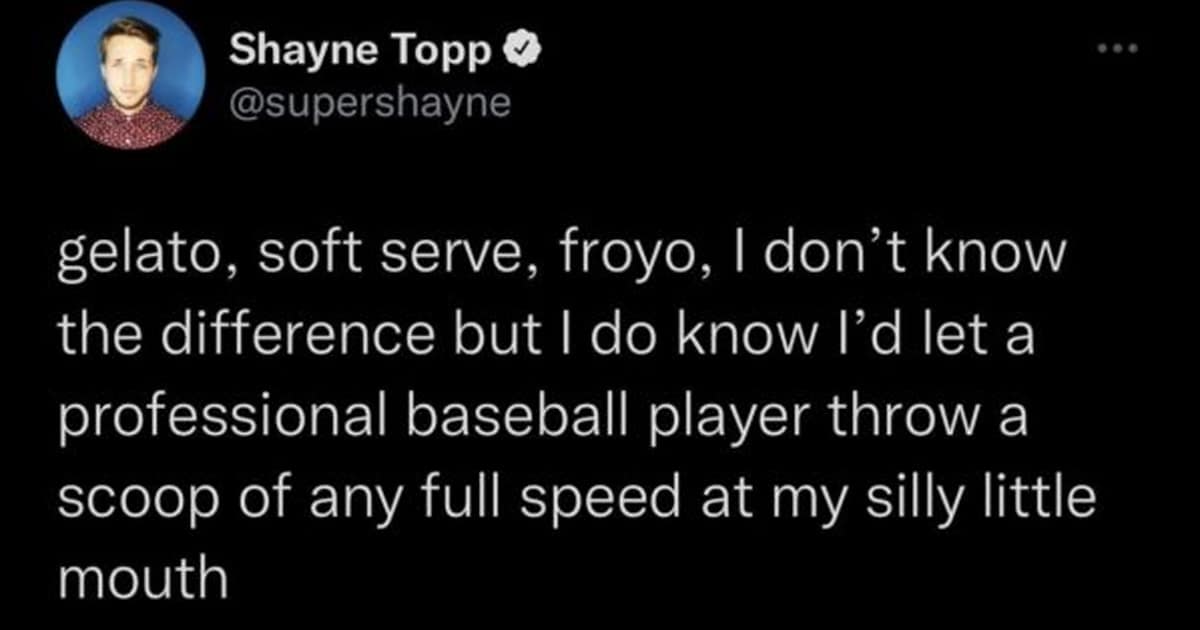Viewport: 1200px width, 630px height.
Task: Open the @supershayne handle link
Action: pyautogui.click(x=370, y=104)
